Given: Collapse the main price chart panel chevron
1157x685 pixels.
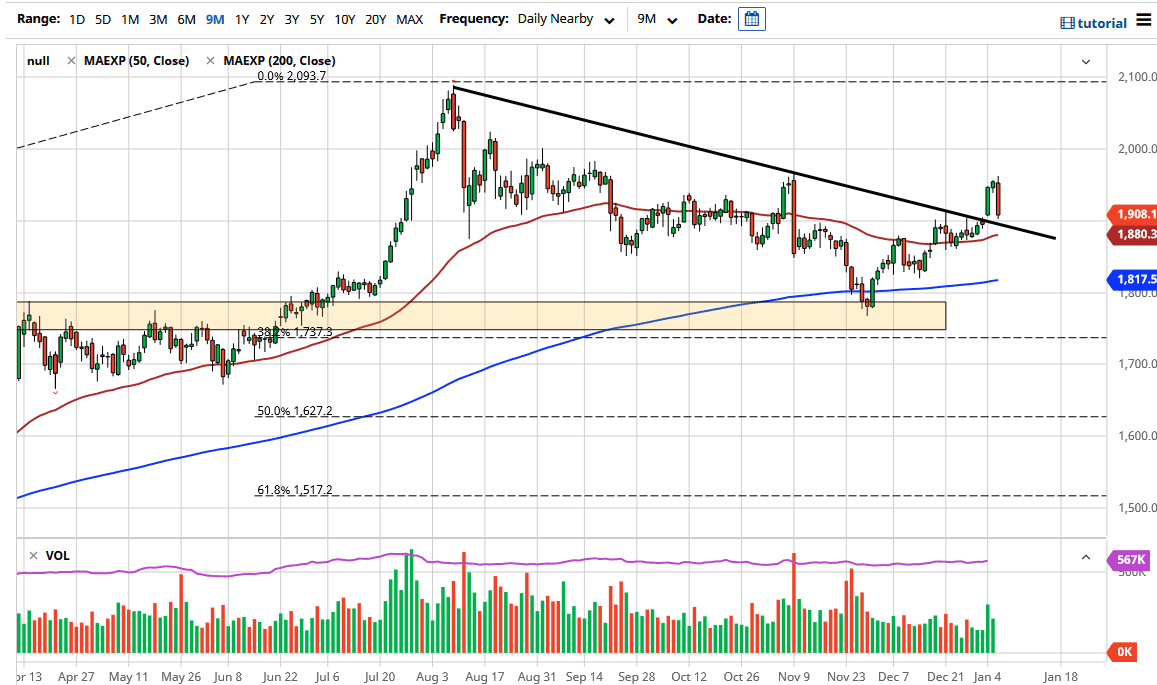Looking at the screenshot, I should 1086,61.
